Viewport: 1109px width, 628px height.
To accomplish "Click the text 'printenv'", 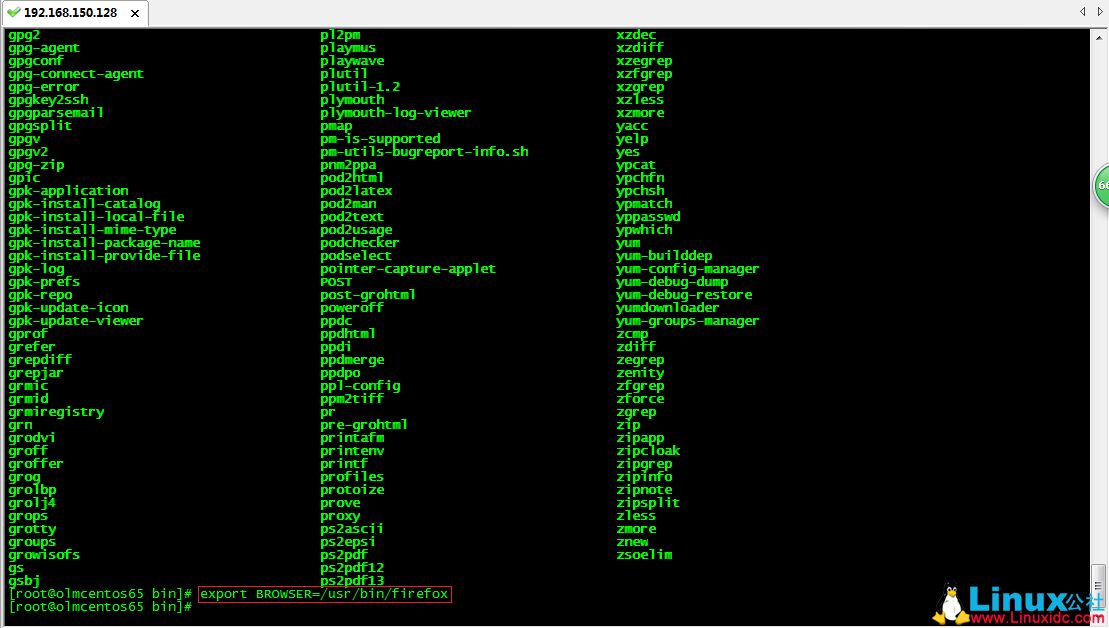I will 352,450.
